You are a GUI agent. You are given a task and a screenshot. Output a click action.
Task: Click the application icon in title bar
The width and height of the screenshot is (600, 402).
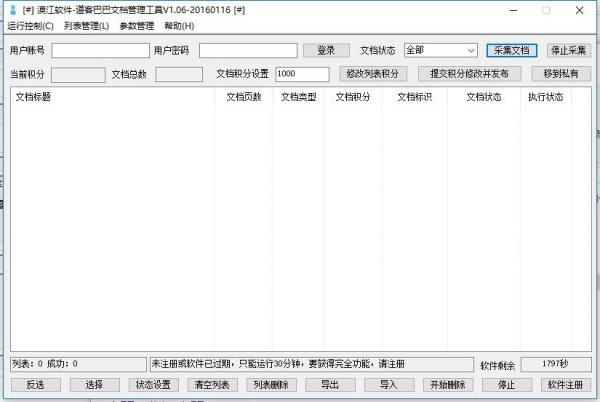(11, 9)
